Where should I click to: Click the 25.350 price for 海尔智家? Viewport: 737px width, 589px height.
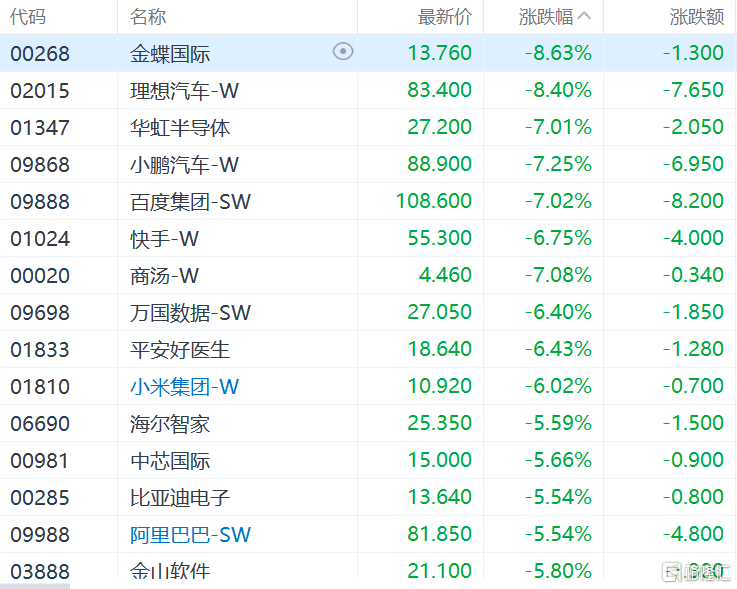click(x=439, y=423)
